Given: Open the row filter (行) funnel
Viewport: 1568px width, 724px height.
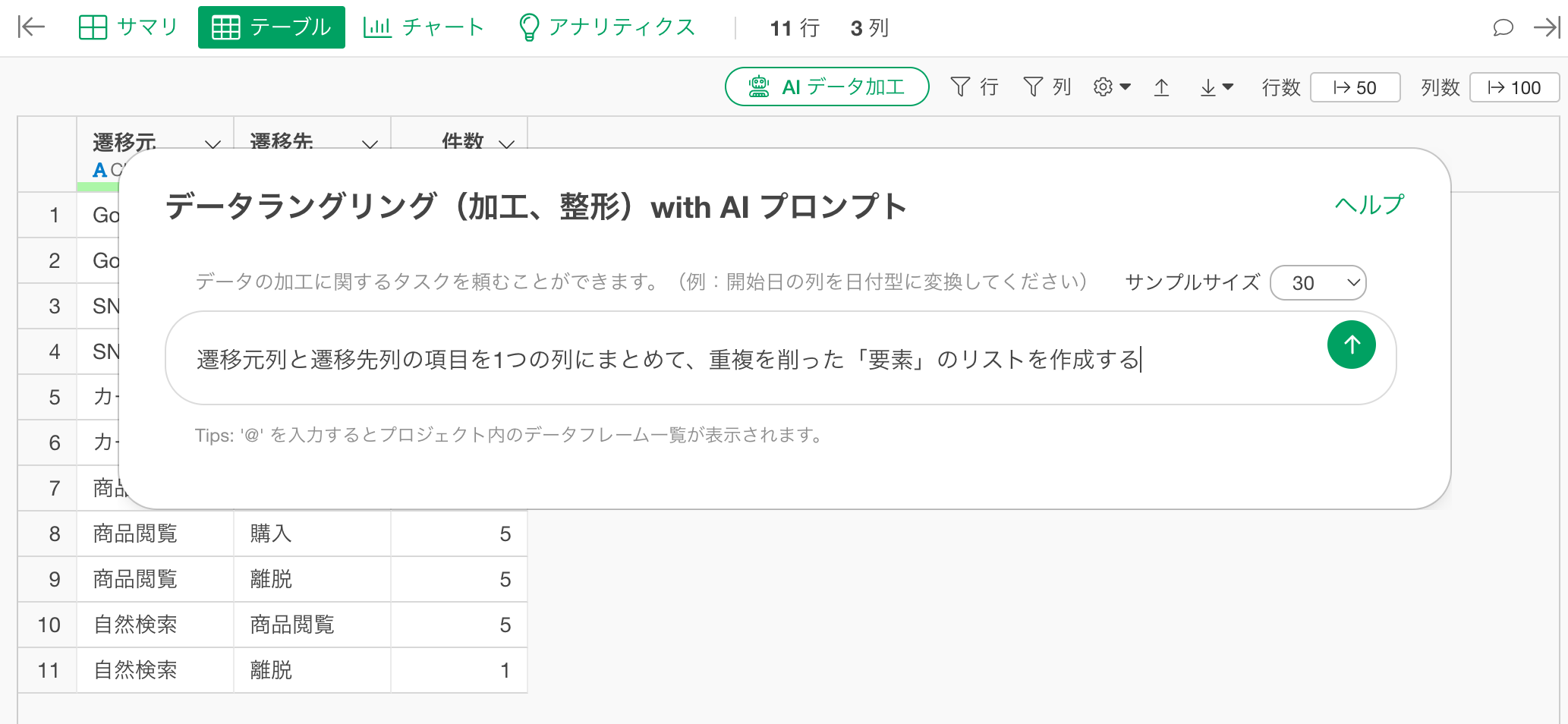Looking at the screenshot, I should pyautogui.click(x=974, y=87).
